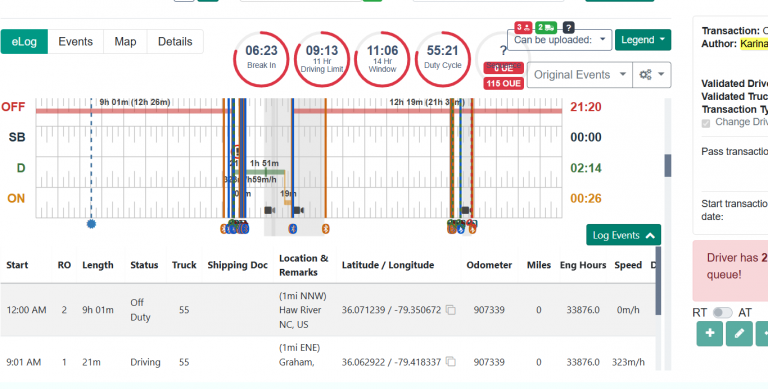Click the second camera icon on the timeline
Image resolution: width=768 pixels, height=389 pixels.
tap(298, 210)
